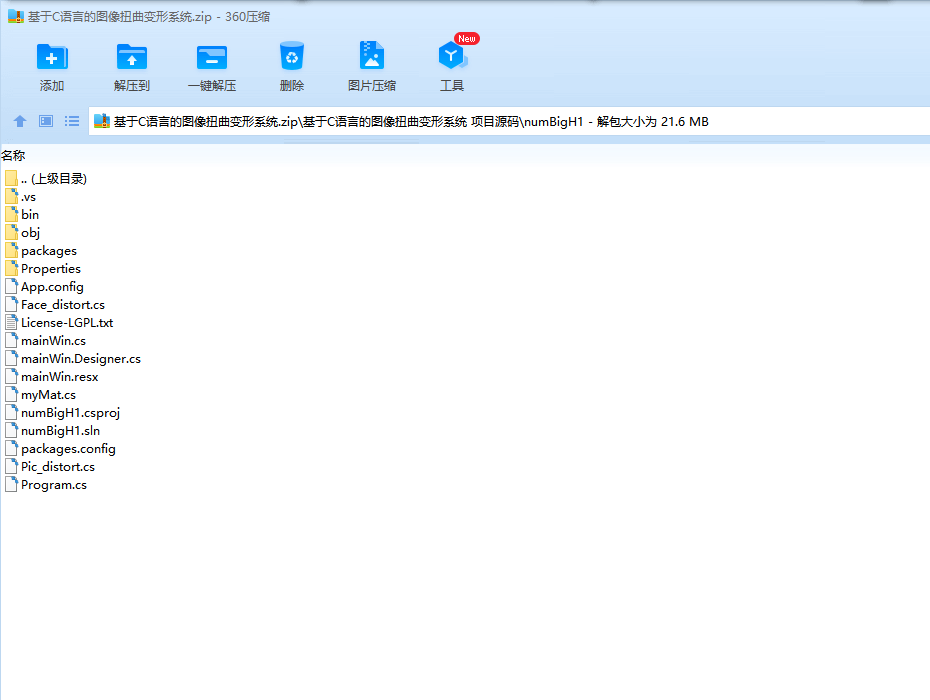Click the 360压缩 title bar app icon
Viewport: 930px width, 700px height.
pyautogui.click(x=15, y=17)
